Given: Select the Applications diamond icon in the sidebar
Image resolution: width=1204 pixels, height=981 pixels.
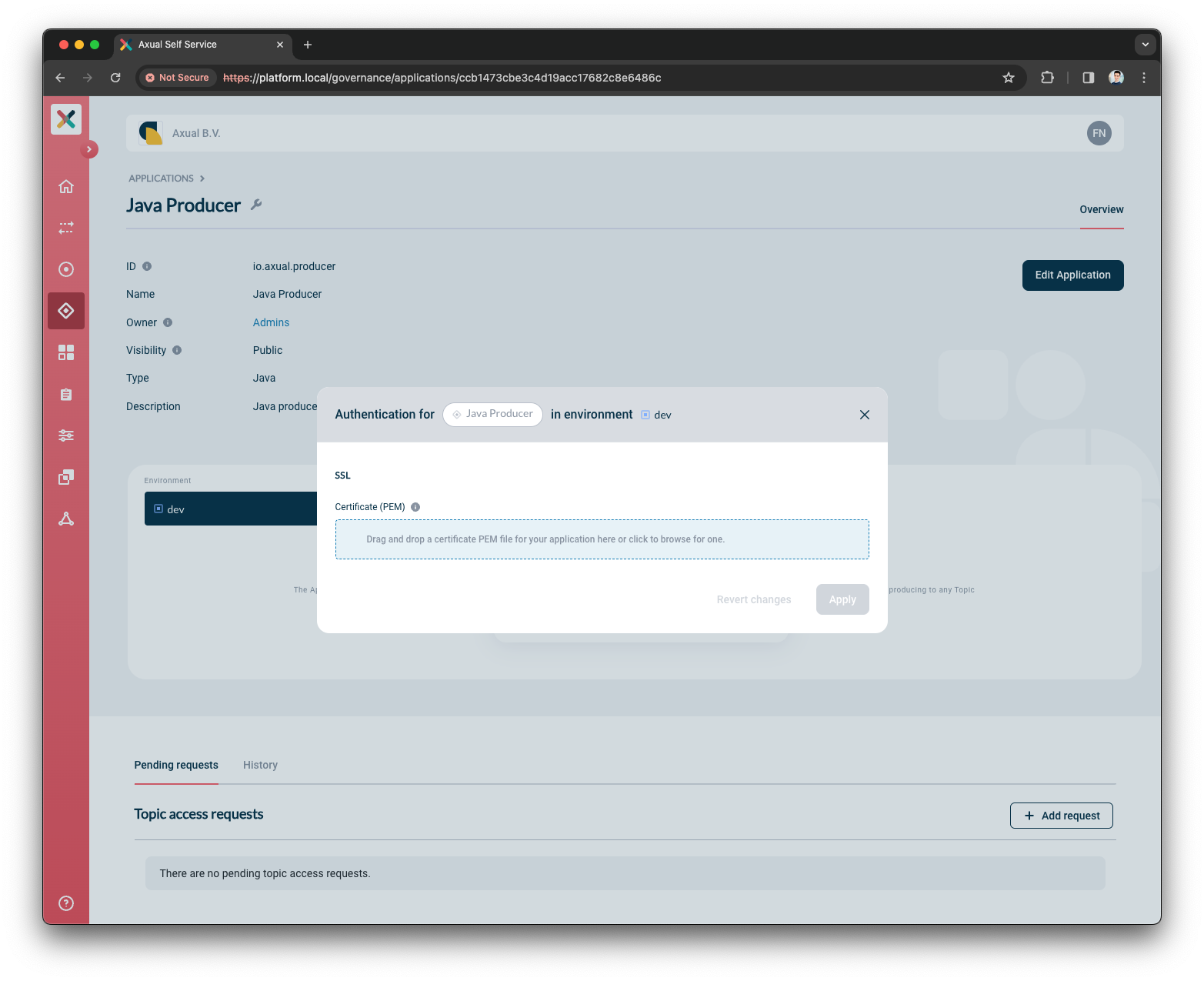Looking at the screenshot, I should coord(66,311).
